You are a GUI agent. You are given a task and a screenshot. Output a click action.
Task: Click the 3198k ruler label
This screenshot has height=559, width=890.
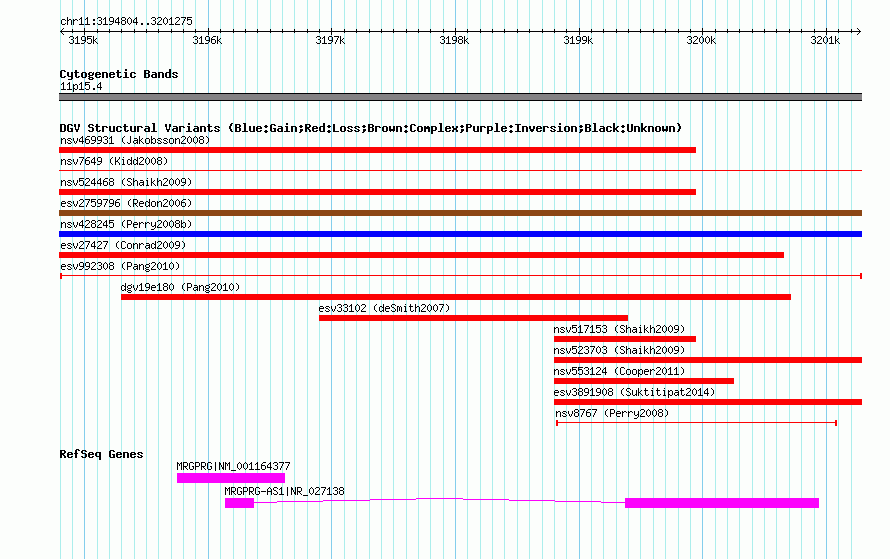point(454,40)
